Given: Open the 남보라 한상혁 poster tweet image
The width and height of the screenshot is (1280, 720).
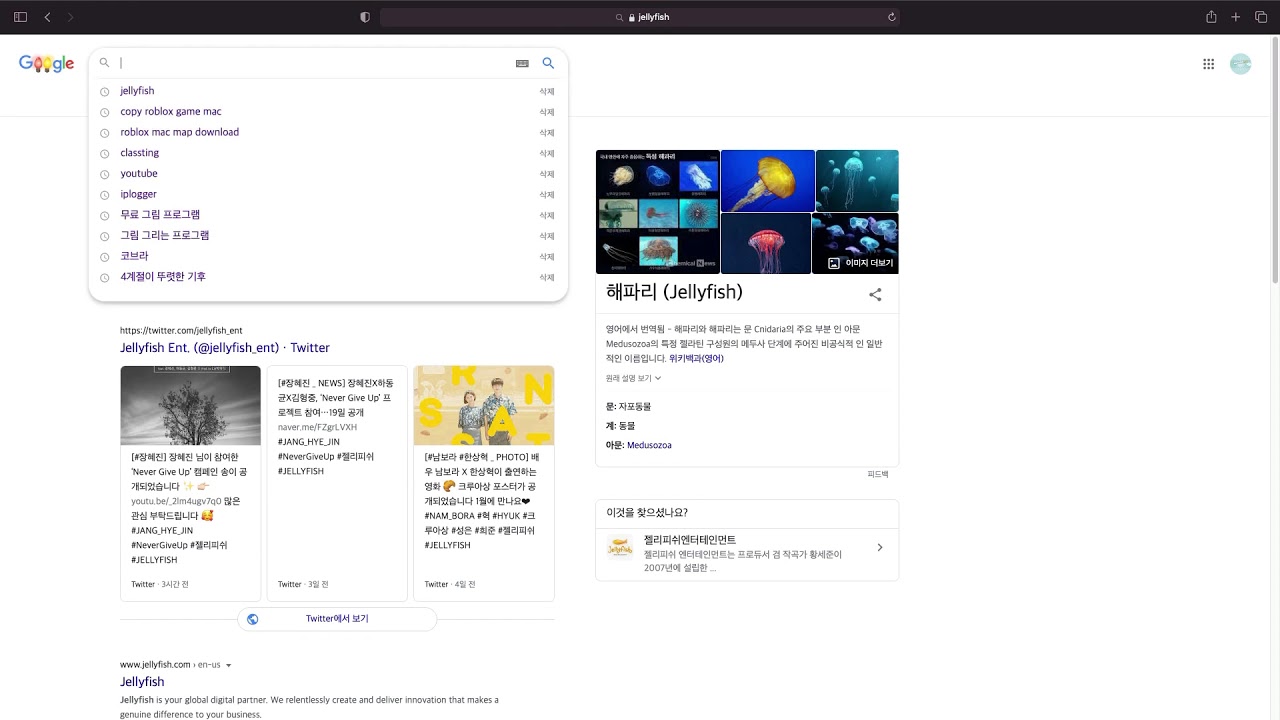Looking at the screenshot, I should pyautogui.click(x=484, y=406).
